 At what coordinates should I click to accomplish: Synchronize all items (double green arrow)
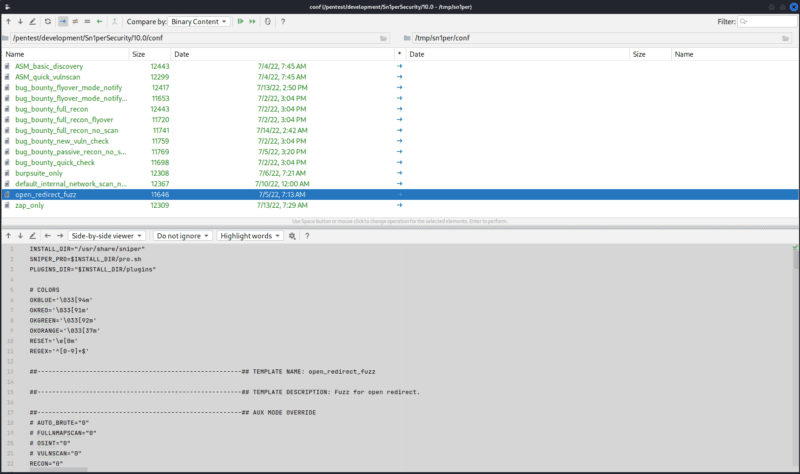pos(253,21)
